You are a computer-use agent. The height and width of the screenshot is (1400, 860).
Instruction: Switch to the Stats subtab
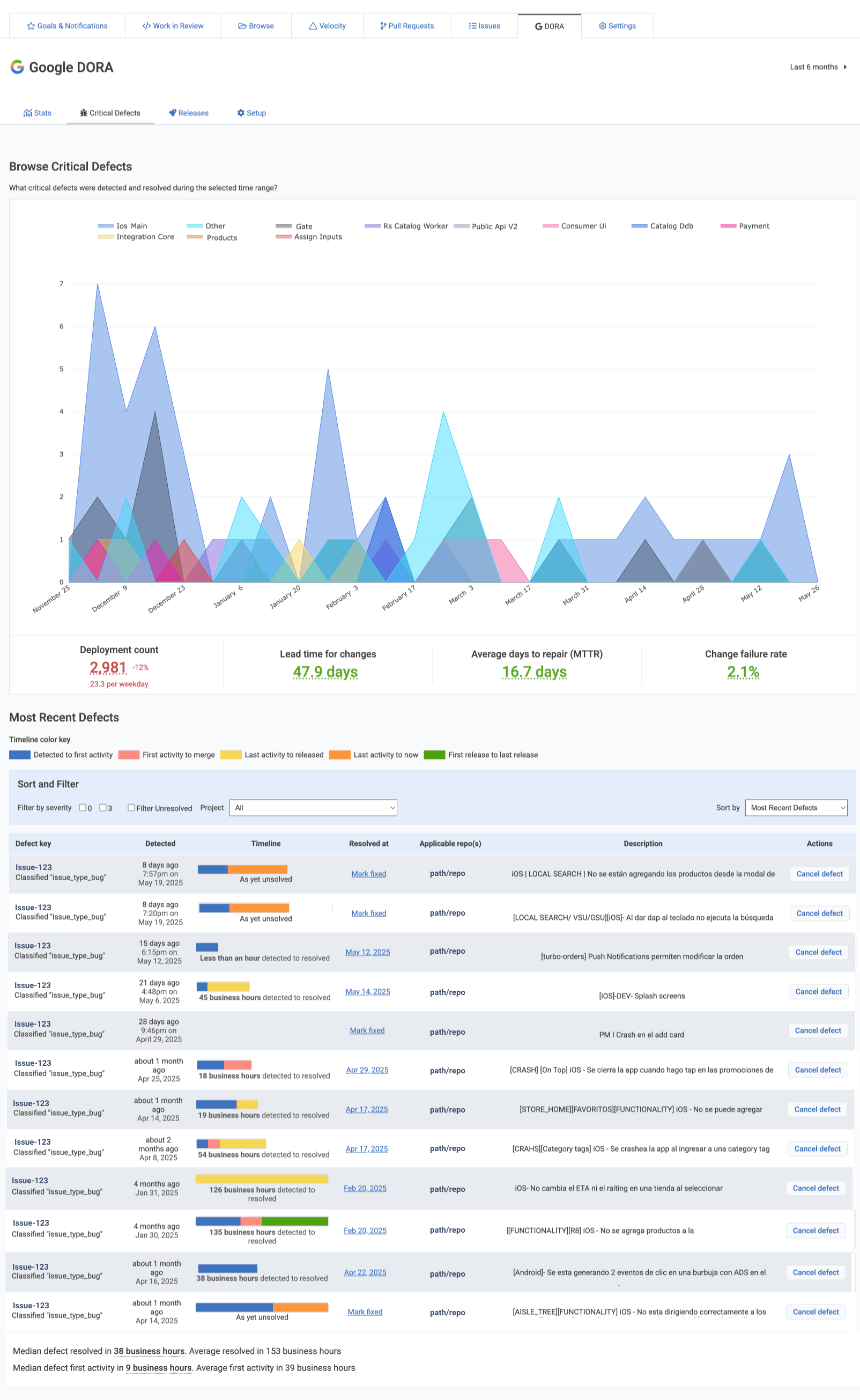(x=38, y=113)
